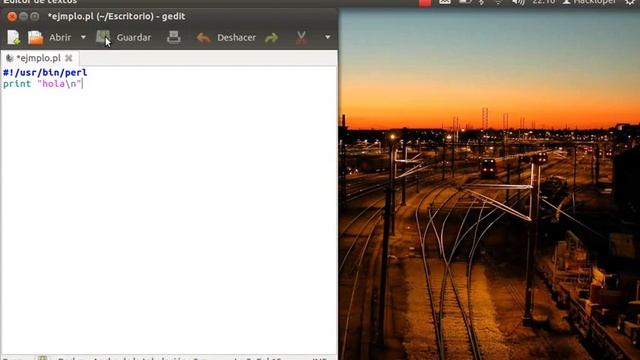This screenshot has width=640, height=360.
Task: Click the #!/usr/bin/perl shebang line
Action: [45, 73]
